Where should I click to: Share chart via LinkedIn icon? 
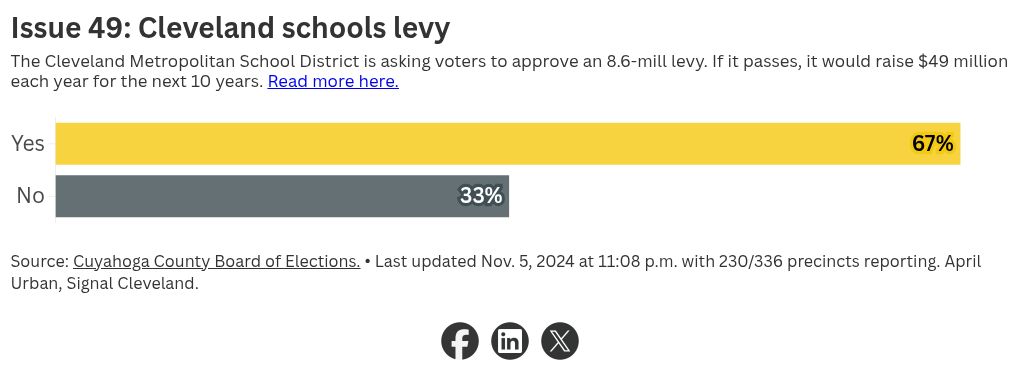510,341
